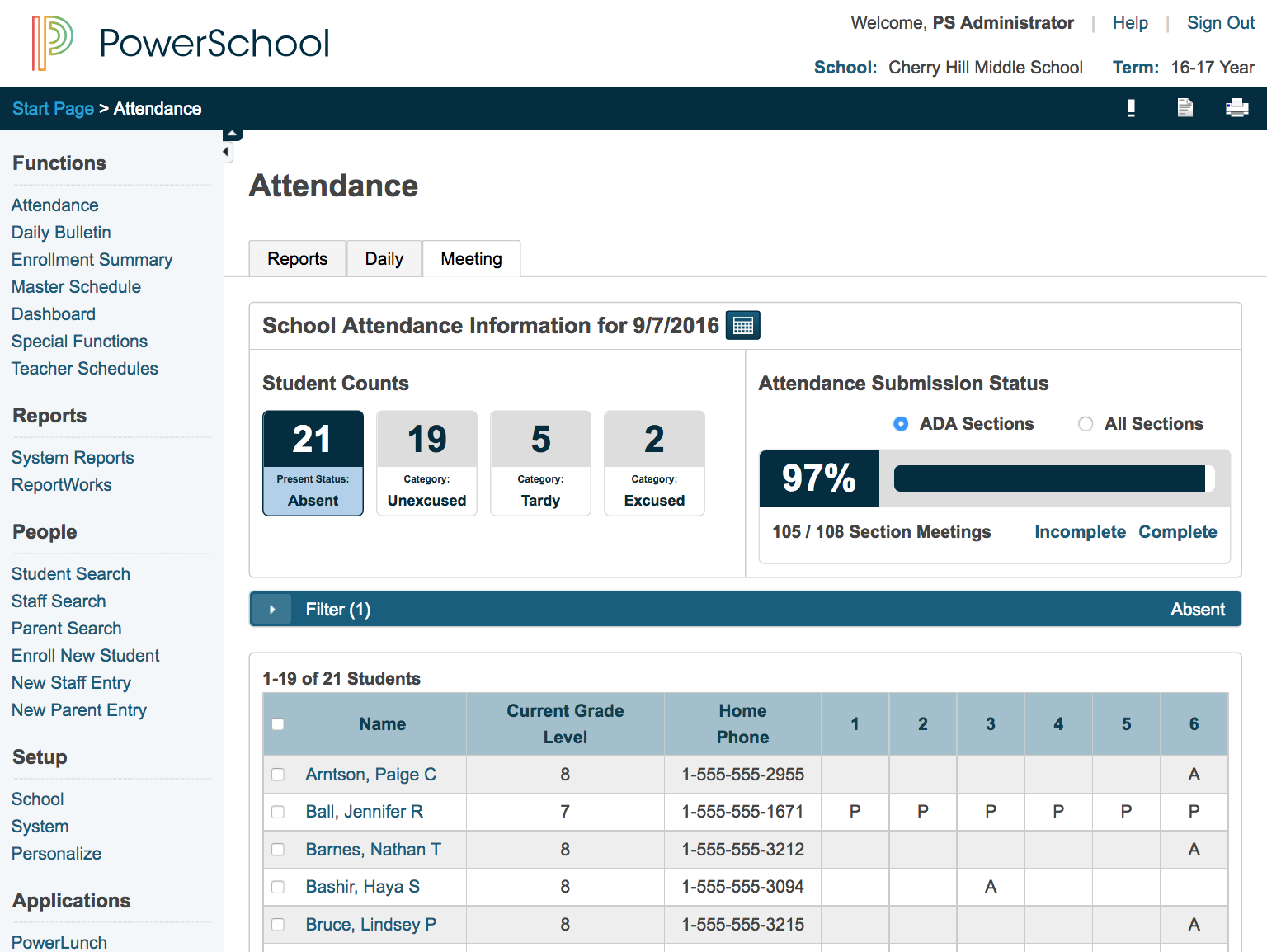Open student record for Bashir, Haya S
This screenshot has width=1267, height=952.
coord(362,887)
